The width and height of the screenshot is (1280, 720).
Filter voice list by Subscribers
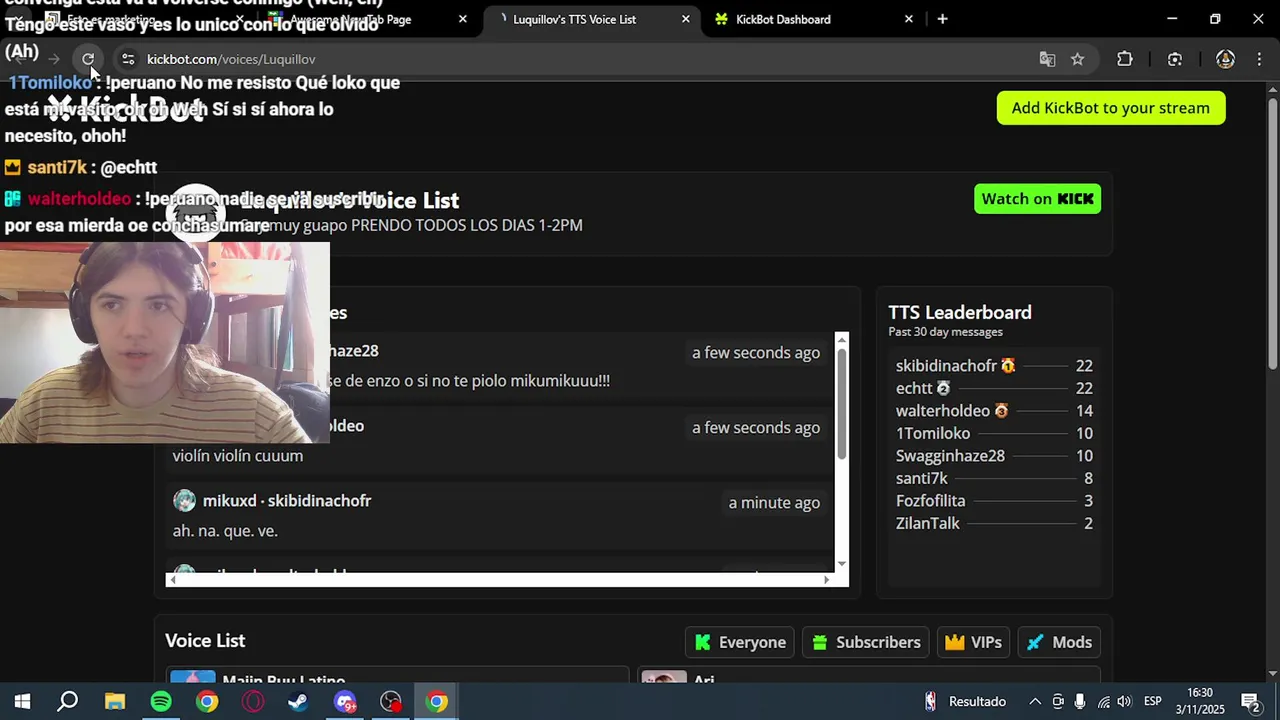tap(866, 642)
